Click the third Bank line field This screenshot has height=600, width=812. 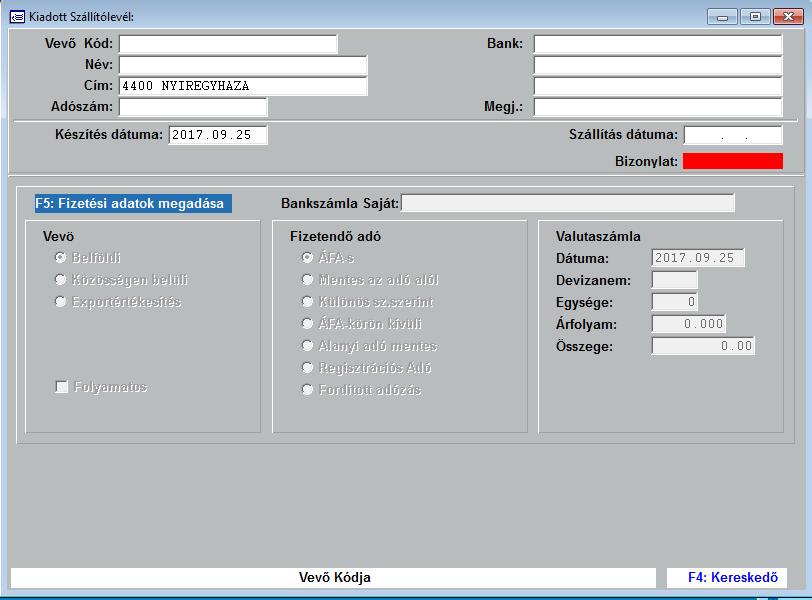click(658, 86)
